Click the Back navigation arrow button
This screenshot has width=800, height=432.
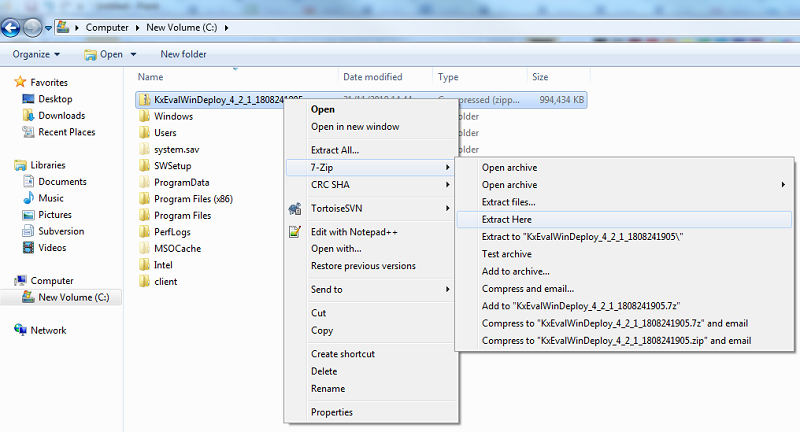(10, 28)
